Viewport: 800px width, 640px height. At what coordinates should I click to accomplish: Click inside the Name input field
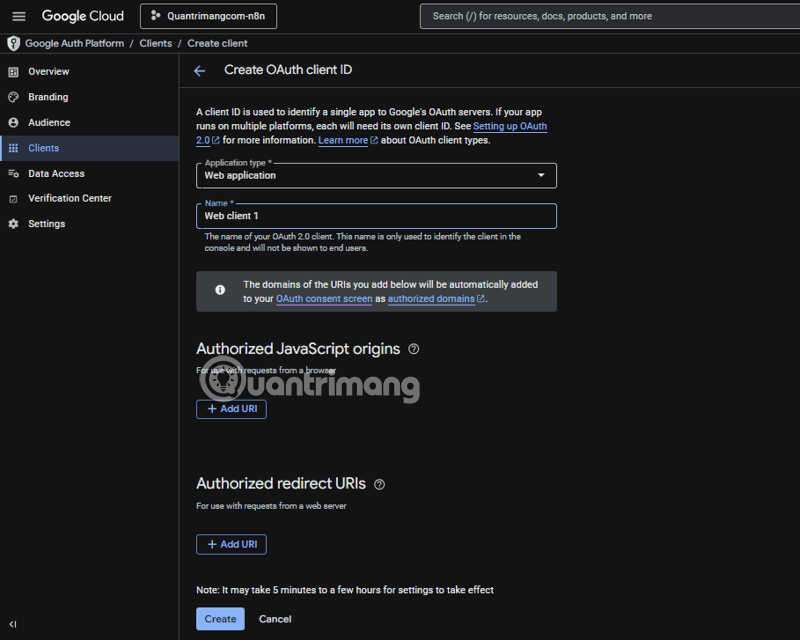pyautogui.click(x=376, y=215)
